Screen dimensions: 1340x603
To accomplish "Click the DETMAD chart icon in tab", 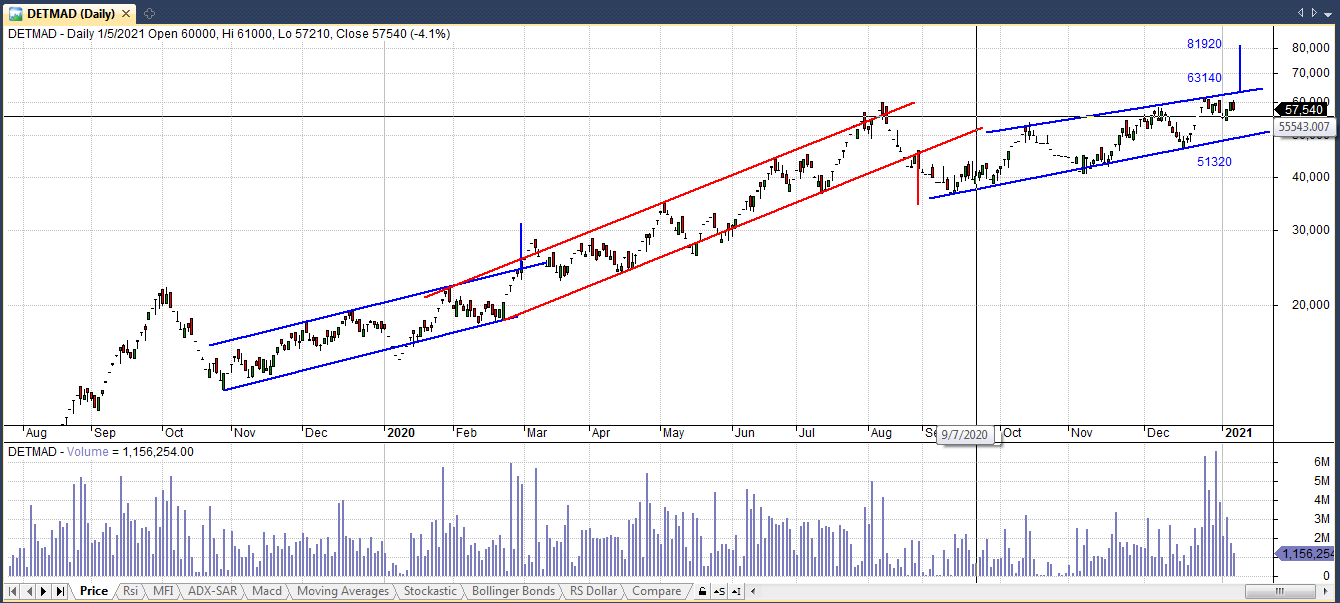I will [x=16, y=13].
